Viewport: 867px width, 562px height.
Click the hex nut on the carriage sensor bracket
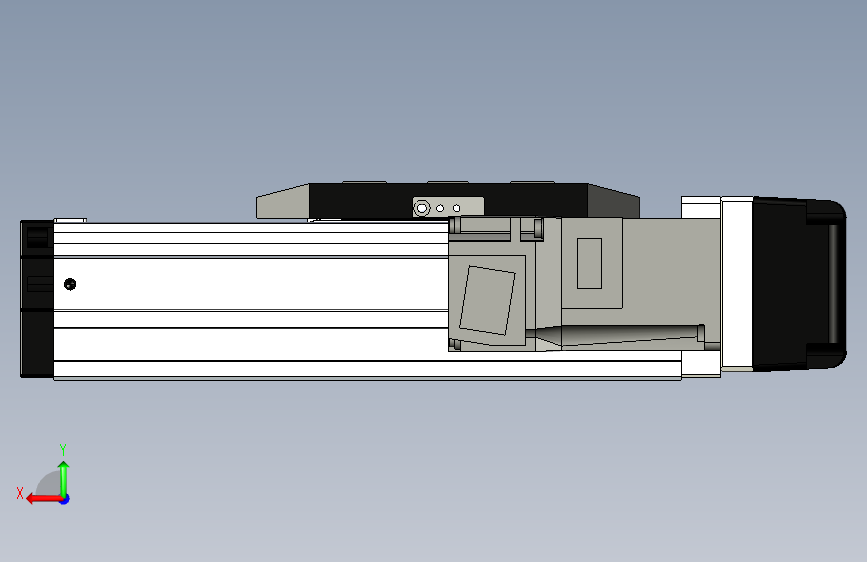(422, 209)
